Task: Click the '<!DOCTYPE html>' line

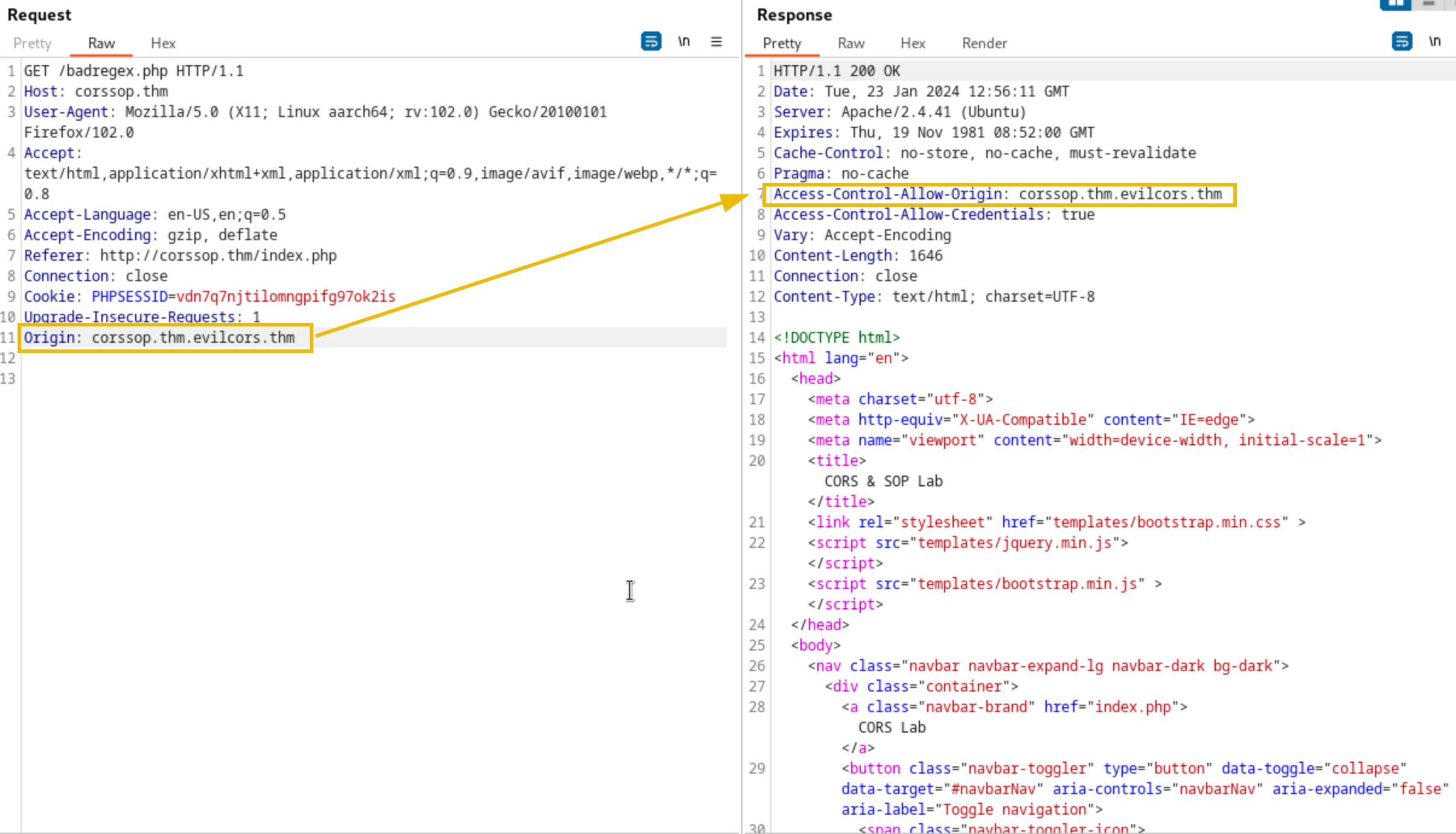Action: pyautogui.click(x=837, y=338)
